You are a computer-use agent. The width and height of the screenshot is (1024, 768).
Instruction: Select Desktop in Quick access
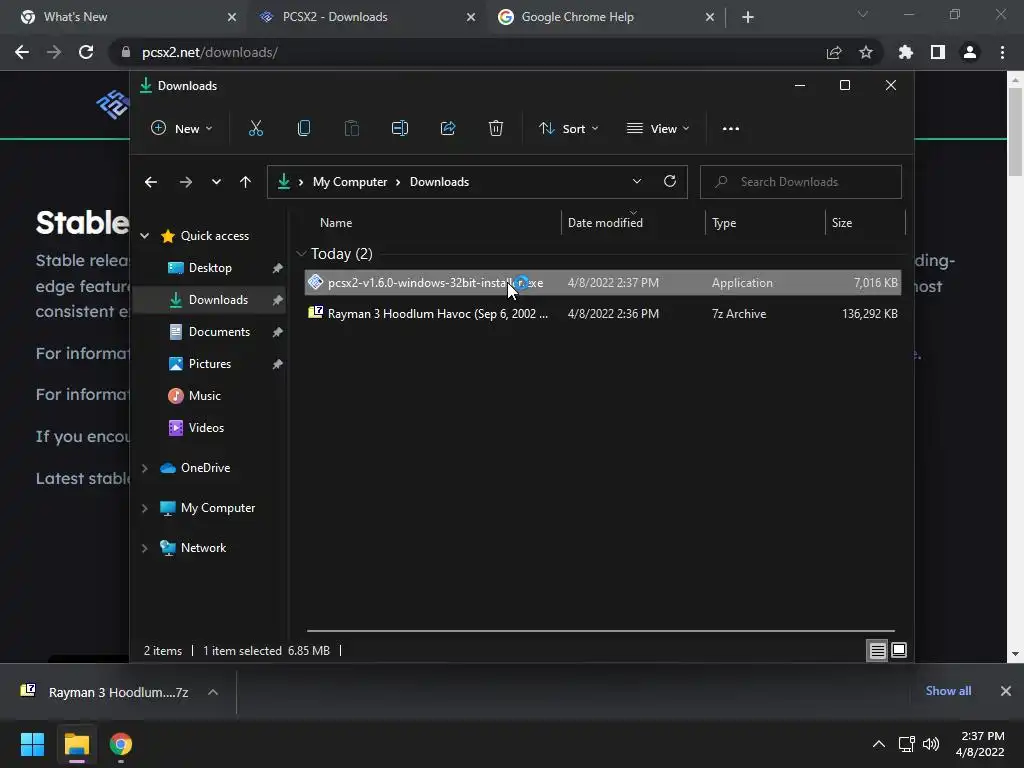(x=210, y=268)
